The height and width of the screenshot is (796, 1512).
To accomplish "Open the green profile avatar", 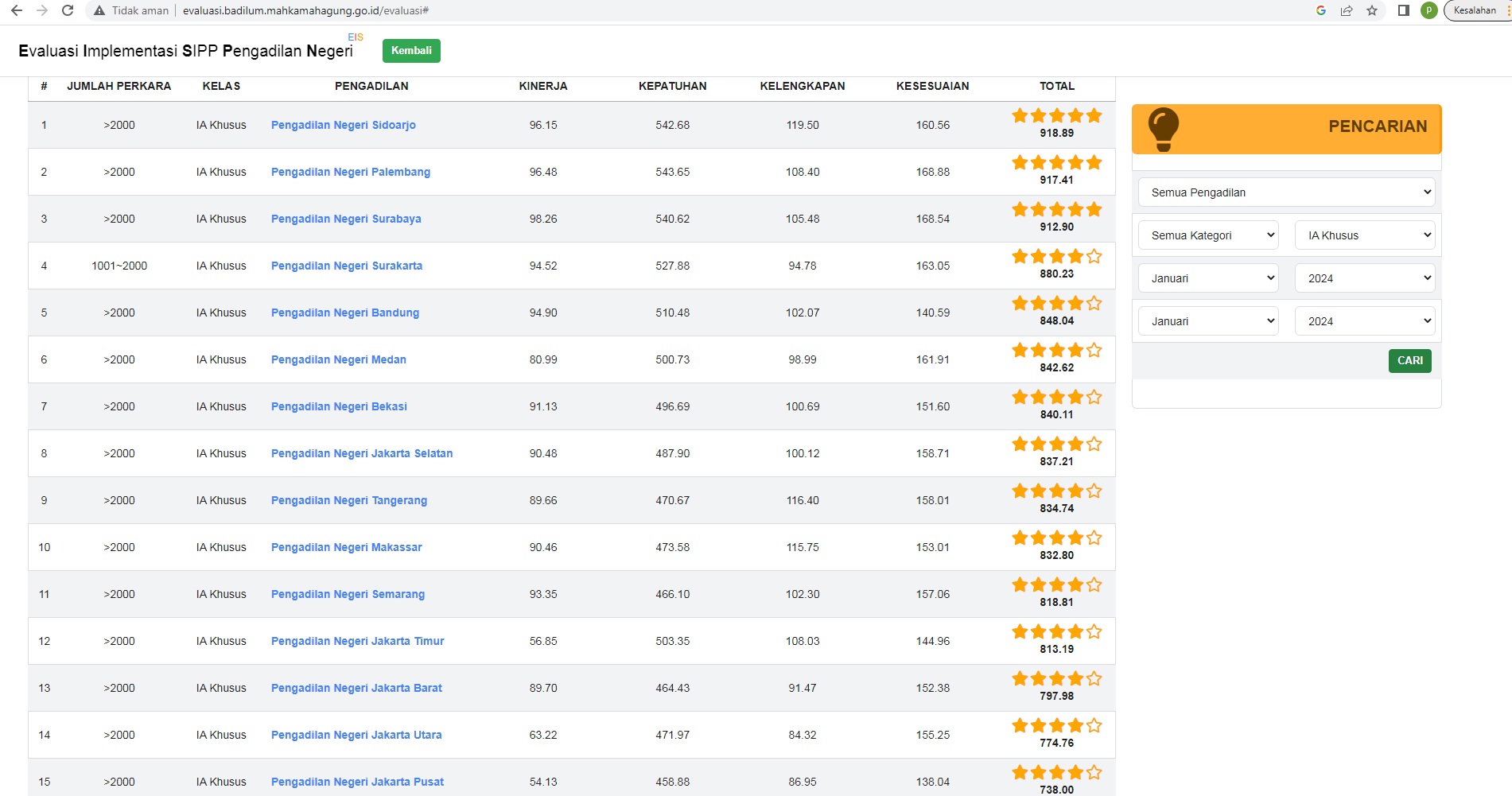I will coord(1429,10).
